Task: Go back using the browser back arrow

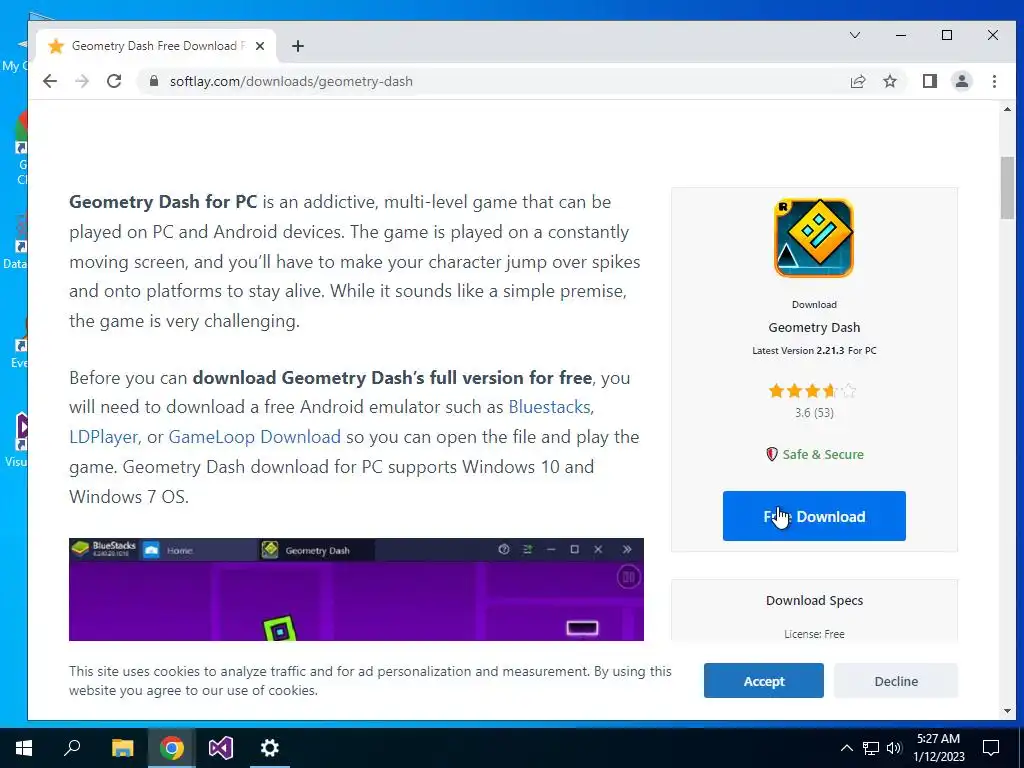Action: coord(50,82)
